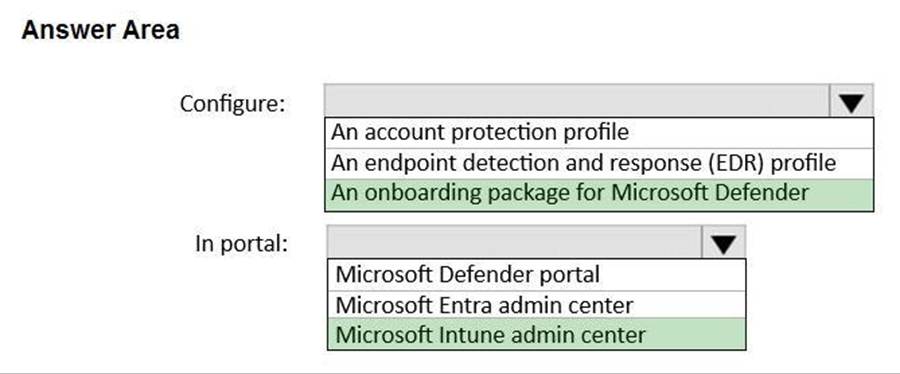Click the first entry in the In portal list

(x=537, y=274)
